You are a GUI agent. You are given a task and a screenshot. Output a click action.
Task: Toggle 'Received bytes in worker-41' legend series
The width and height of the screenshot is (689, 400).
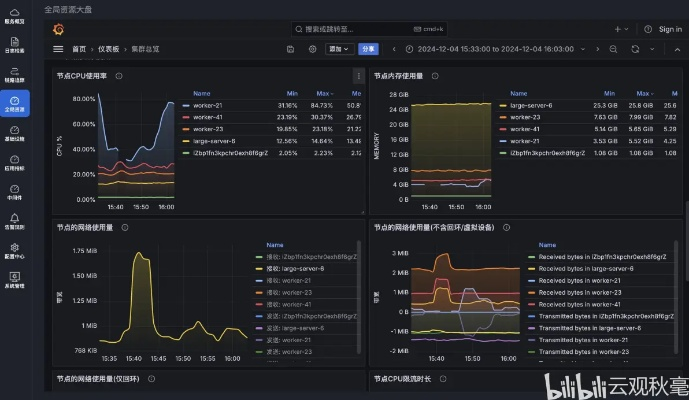580,304
